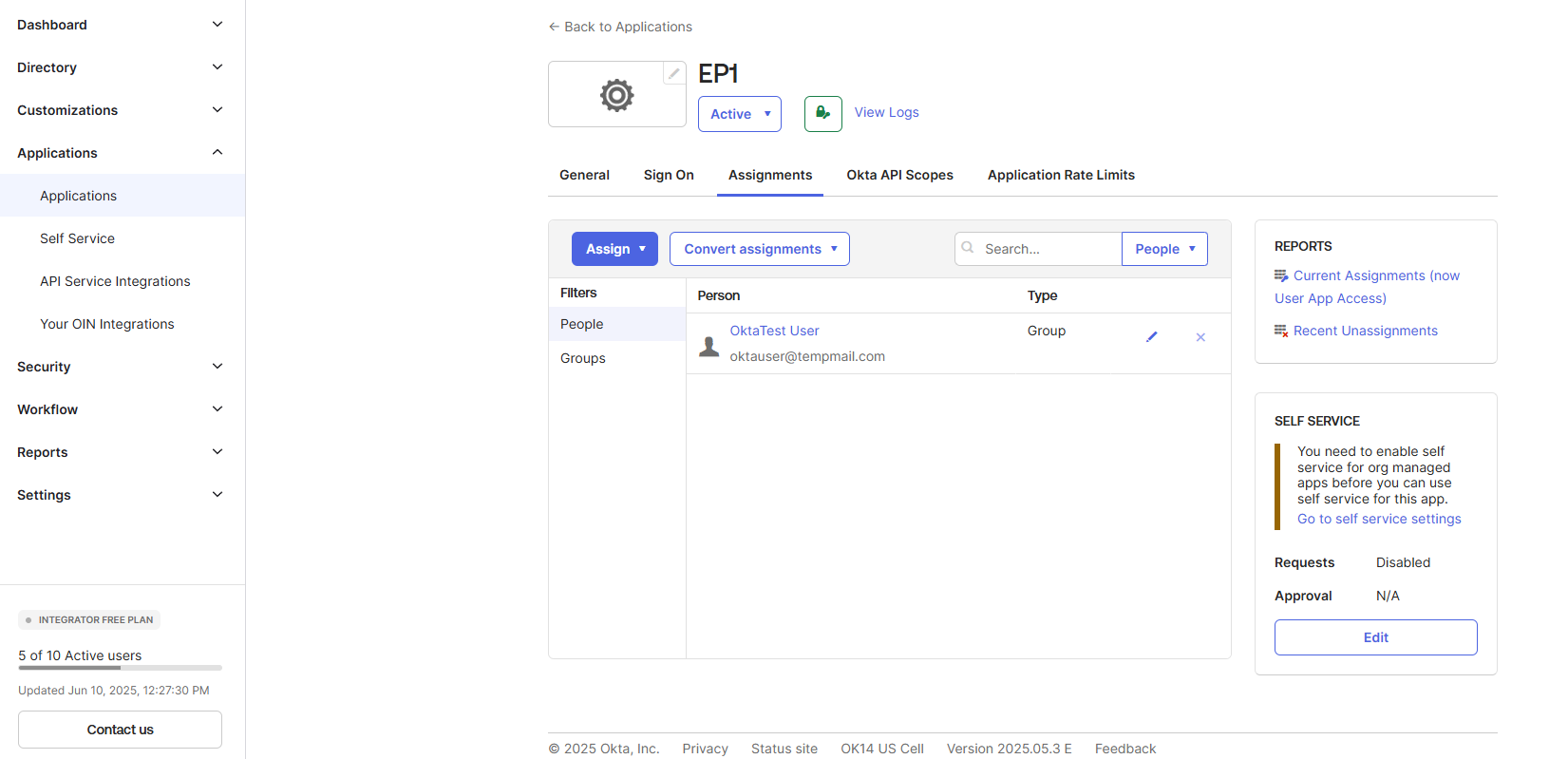
Task: Click the Current Assignments report icon
Action: [x=1281, y=275]
